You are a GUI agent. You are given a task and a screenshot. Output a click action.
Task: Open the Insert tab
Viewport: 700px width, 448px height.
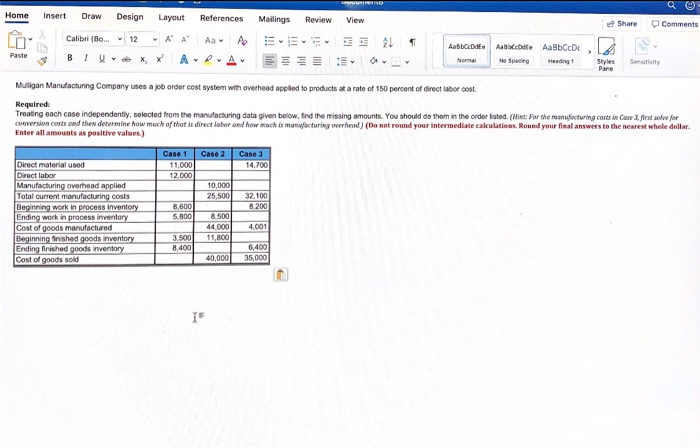coord(54,16)
